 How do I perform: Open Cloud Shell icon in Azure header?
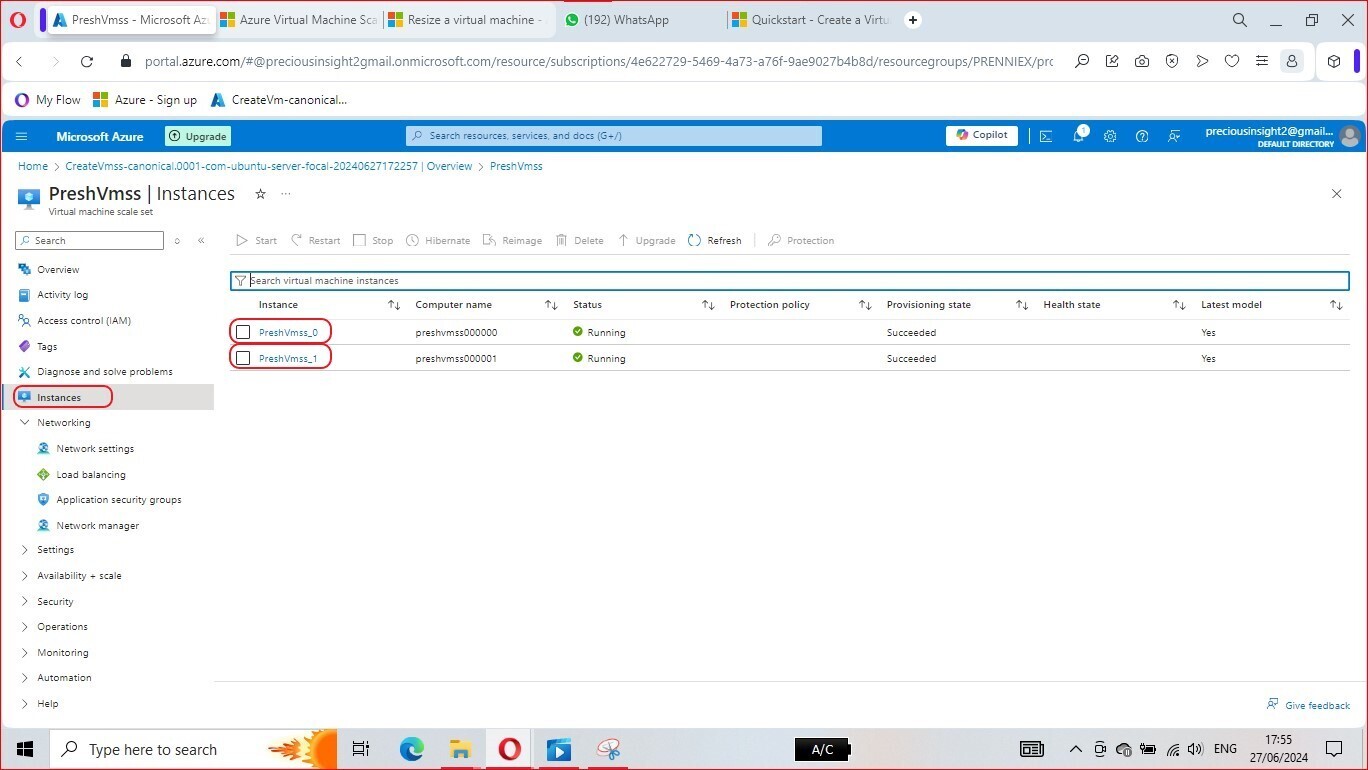pyautogui.click(x=1046, y=136)
